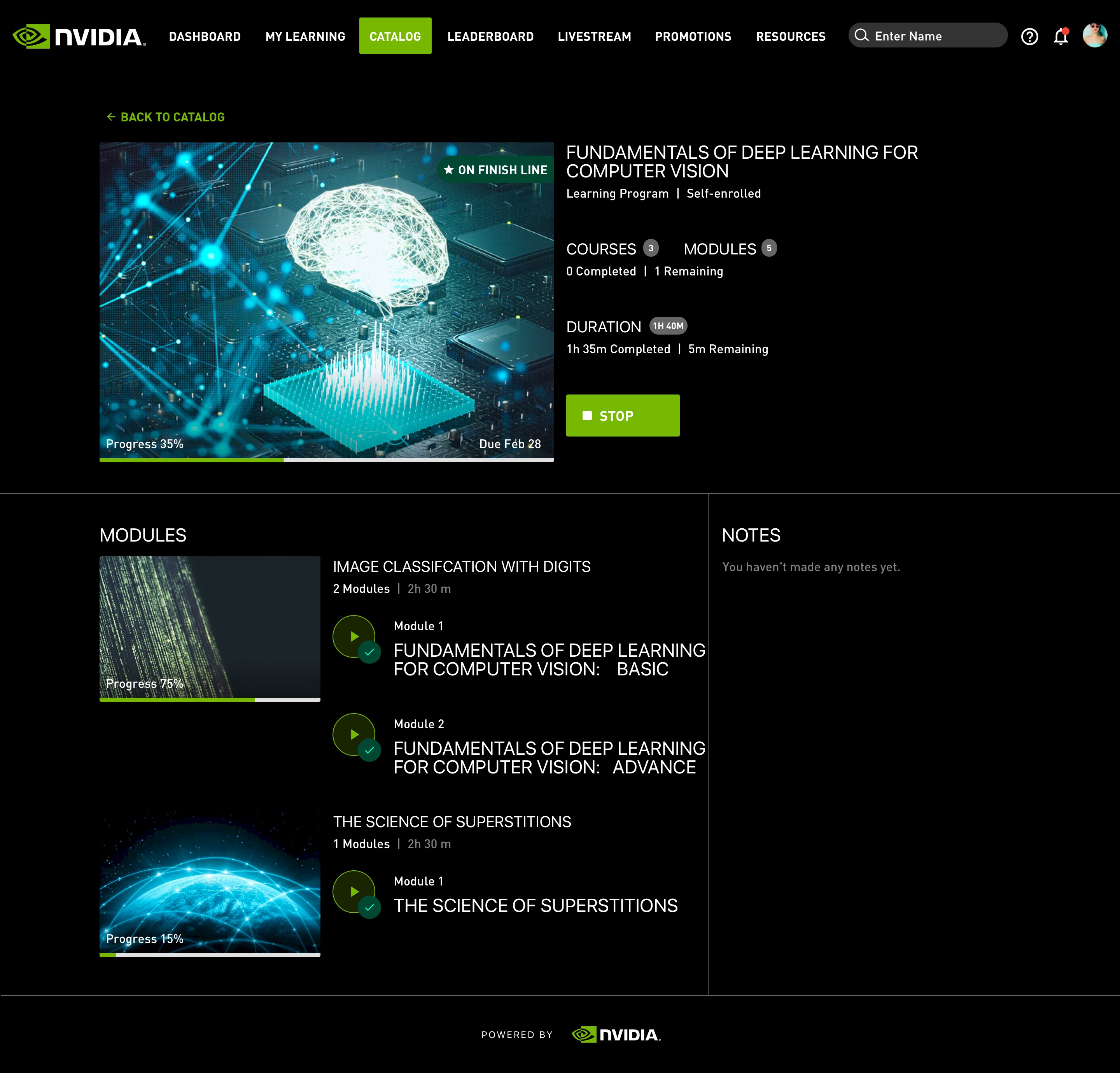Viewport: 1120px width, 1073px height.
Task: Open the My Learning tab
Action: tap(305, 37)
